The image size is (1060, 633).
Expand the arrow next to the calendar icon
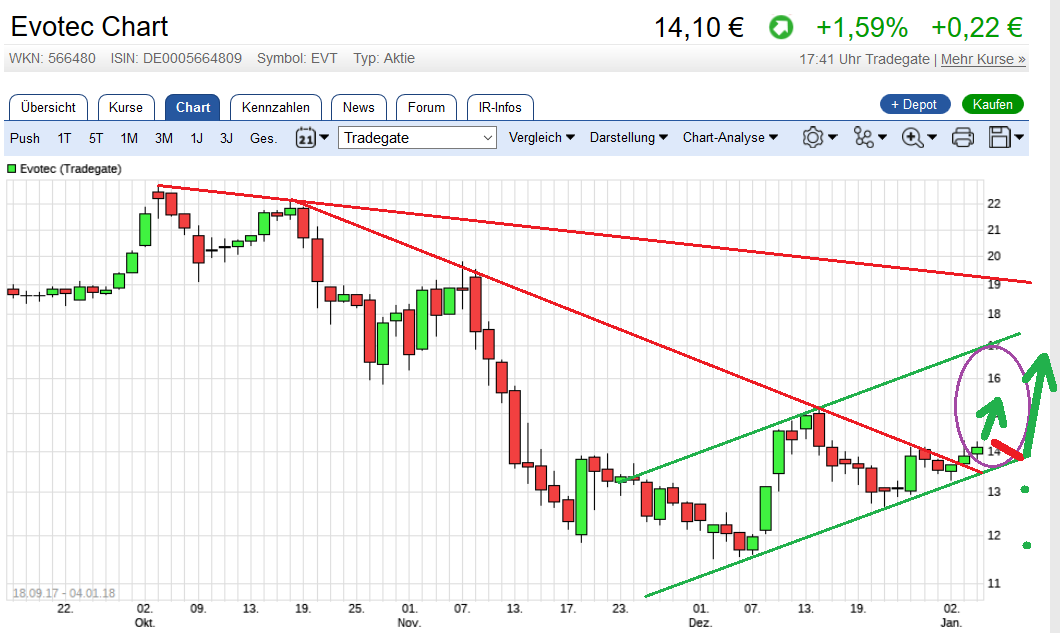point(324,137)
